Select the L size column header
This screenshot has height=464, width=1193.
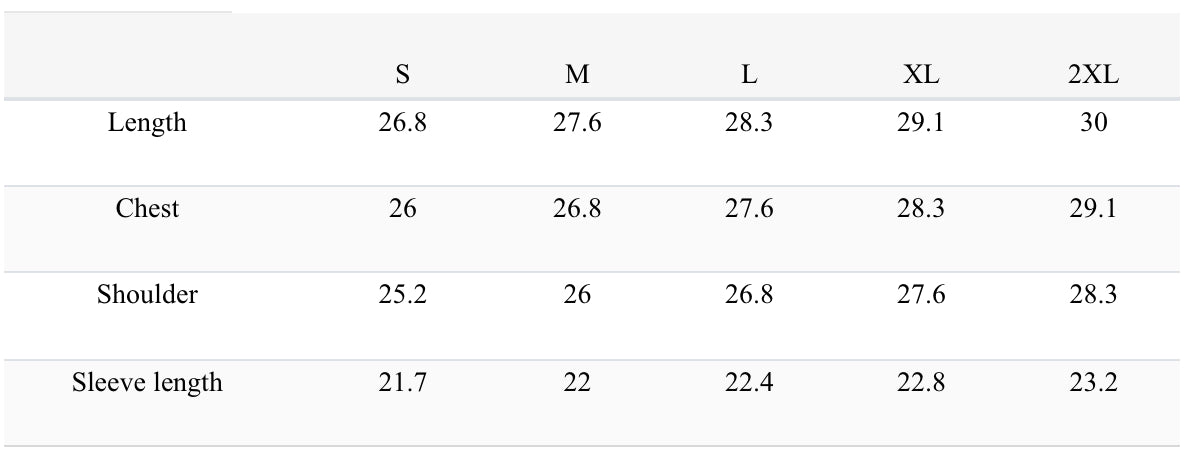tap(749, 76)
